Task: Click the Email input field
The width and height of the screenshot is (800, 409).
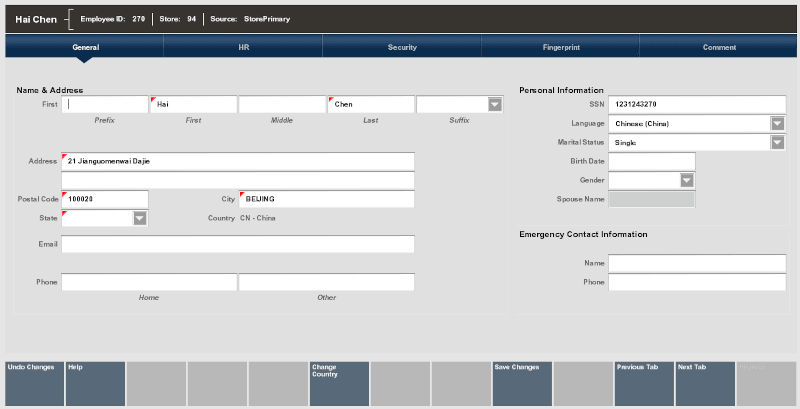Action: point(238,244)
